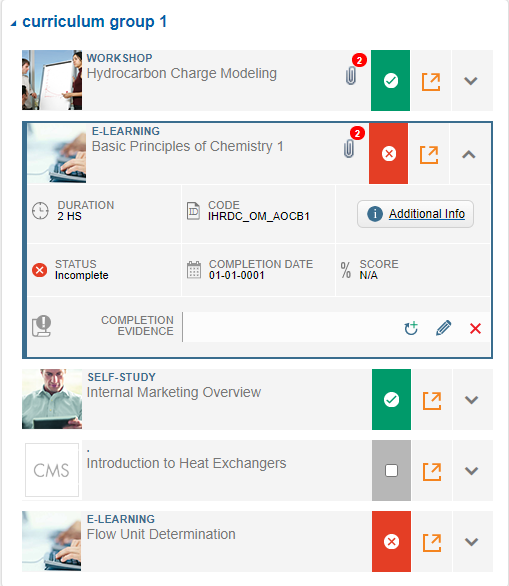Launch Hydrocarbon Charge Modeling via open-external icon
This screenshot has width=509, height=586.
(431, 81)
